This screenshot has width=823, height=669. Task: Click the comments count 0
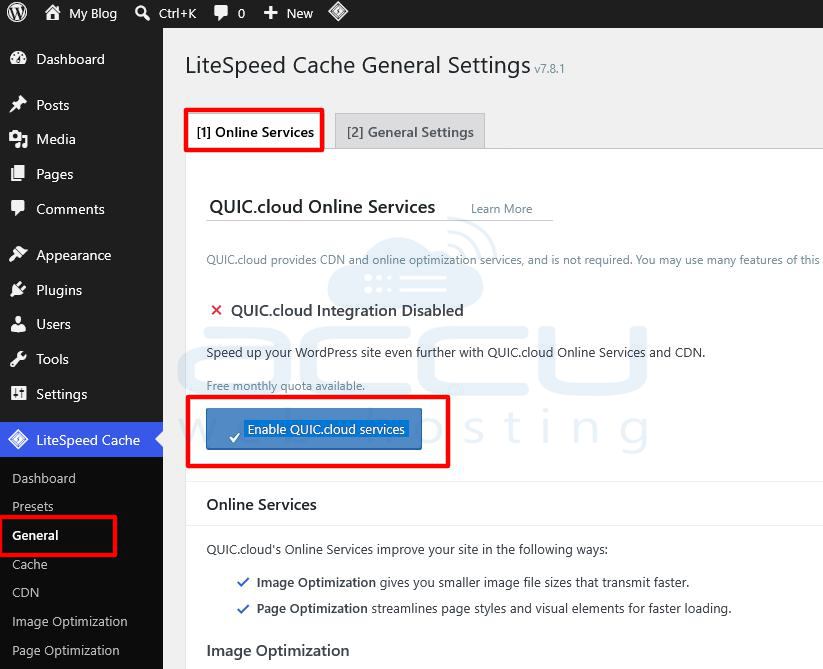(241, 14)
